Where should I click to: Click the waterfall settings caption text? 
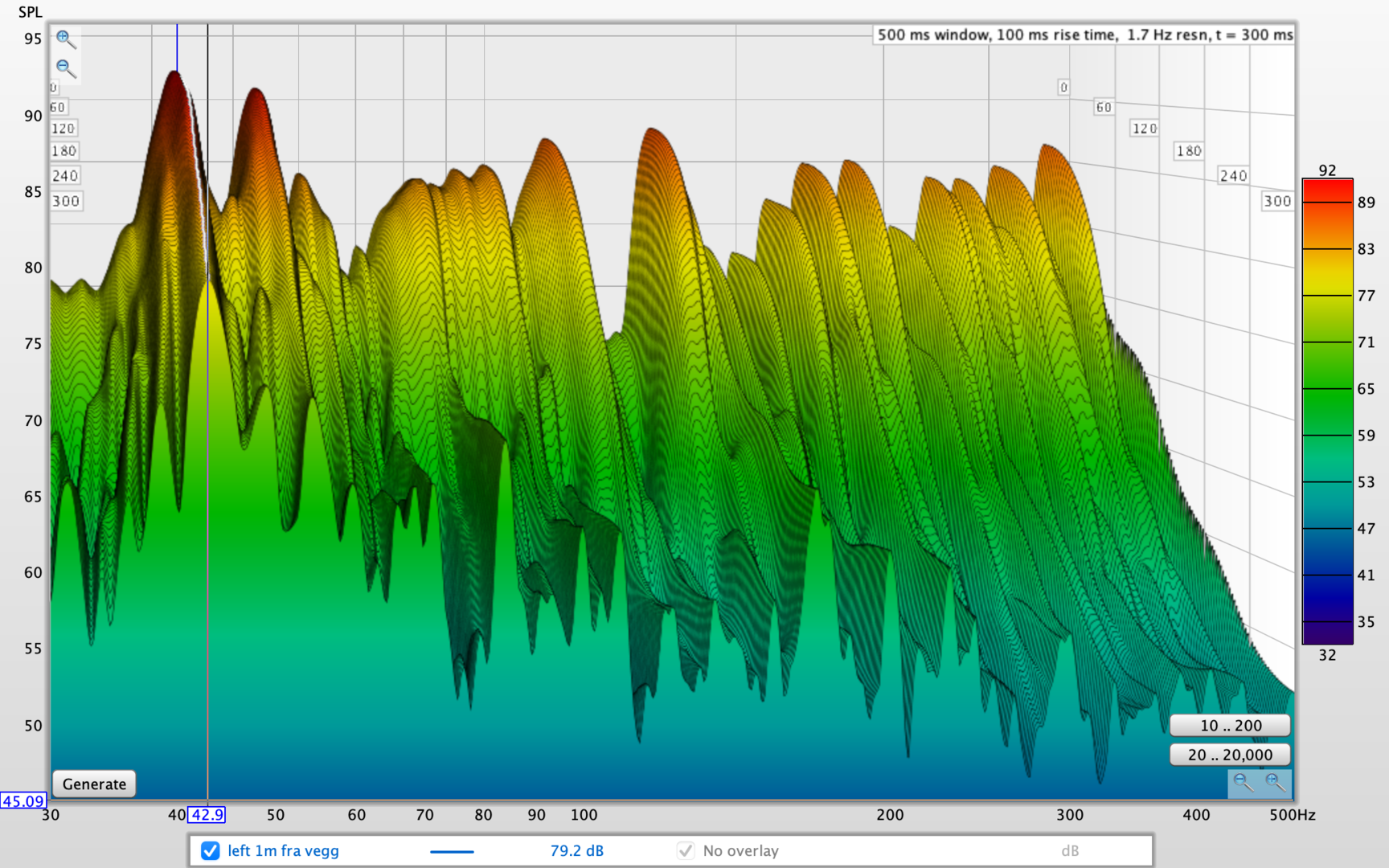pos(1084,35)
